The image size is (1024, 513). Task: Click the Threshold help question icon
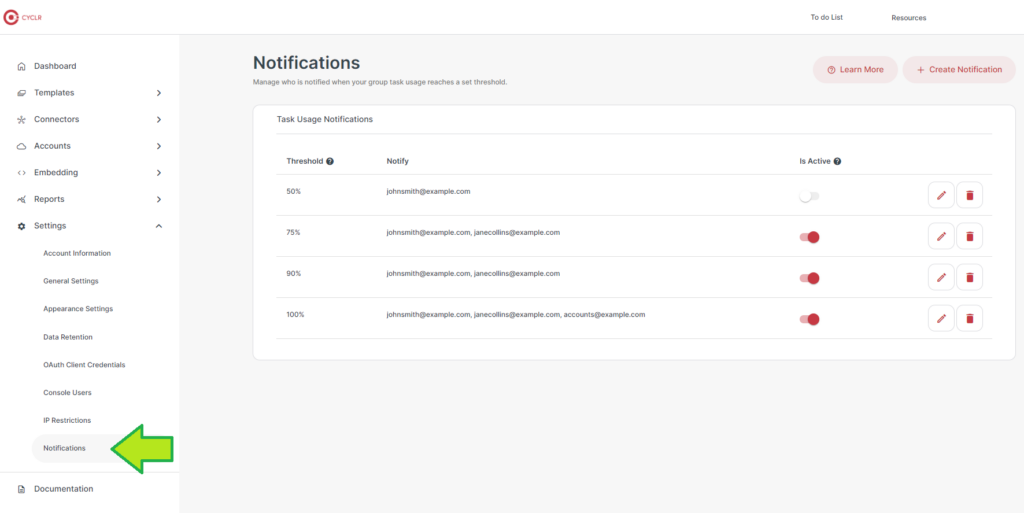[x=330, y=161]
